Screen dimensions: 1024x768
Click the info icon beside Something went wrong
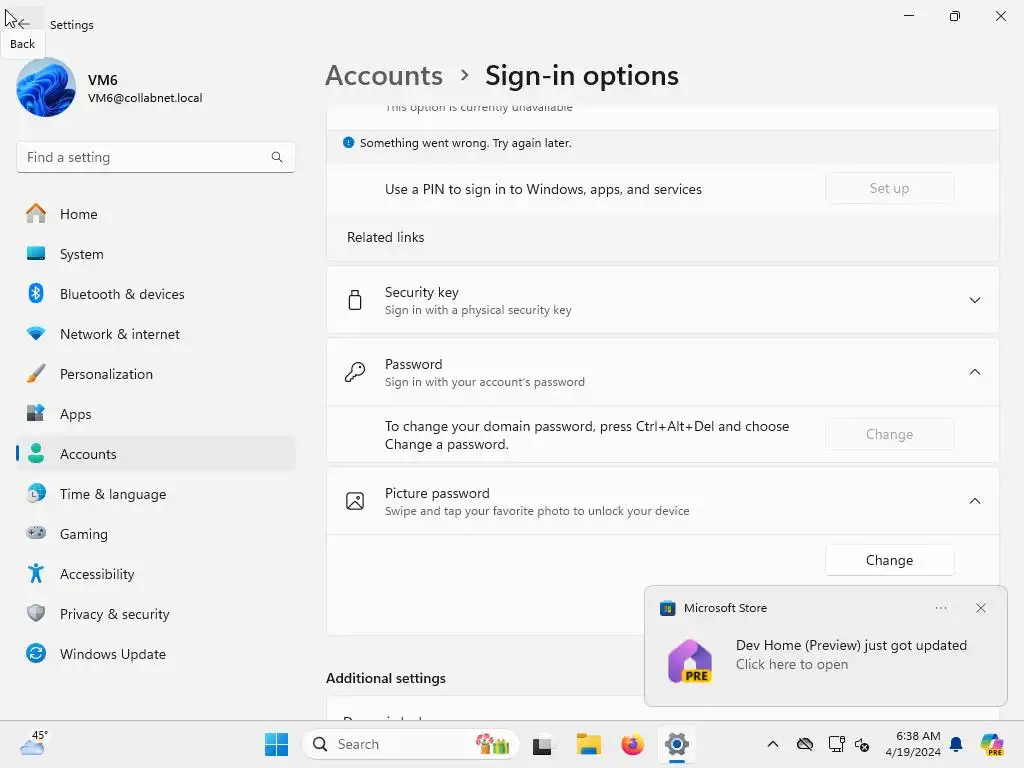(349, 142)
